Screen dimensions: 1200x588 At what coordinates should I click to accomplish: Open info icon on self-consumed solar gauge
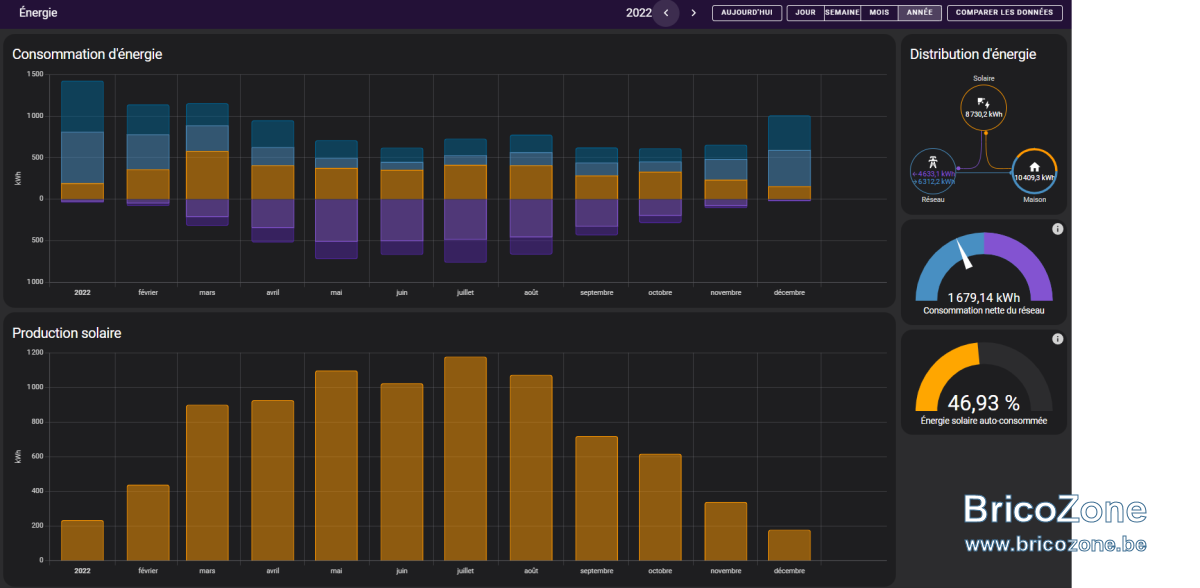click(x=1058, y=339)
